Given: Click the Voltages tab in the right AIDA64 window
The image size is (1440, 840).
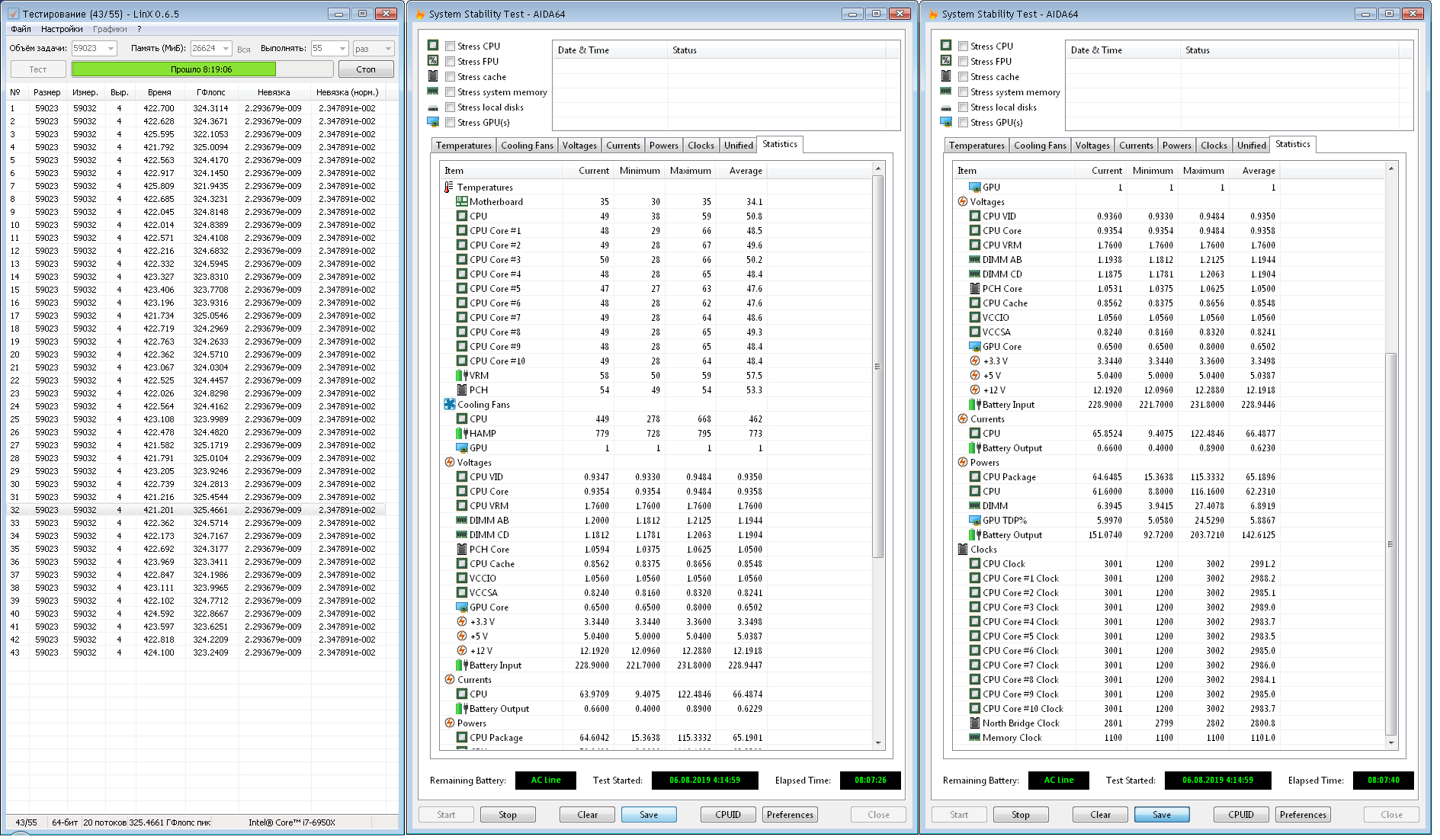Looking at the screenshot, I should [1092, 146].
